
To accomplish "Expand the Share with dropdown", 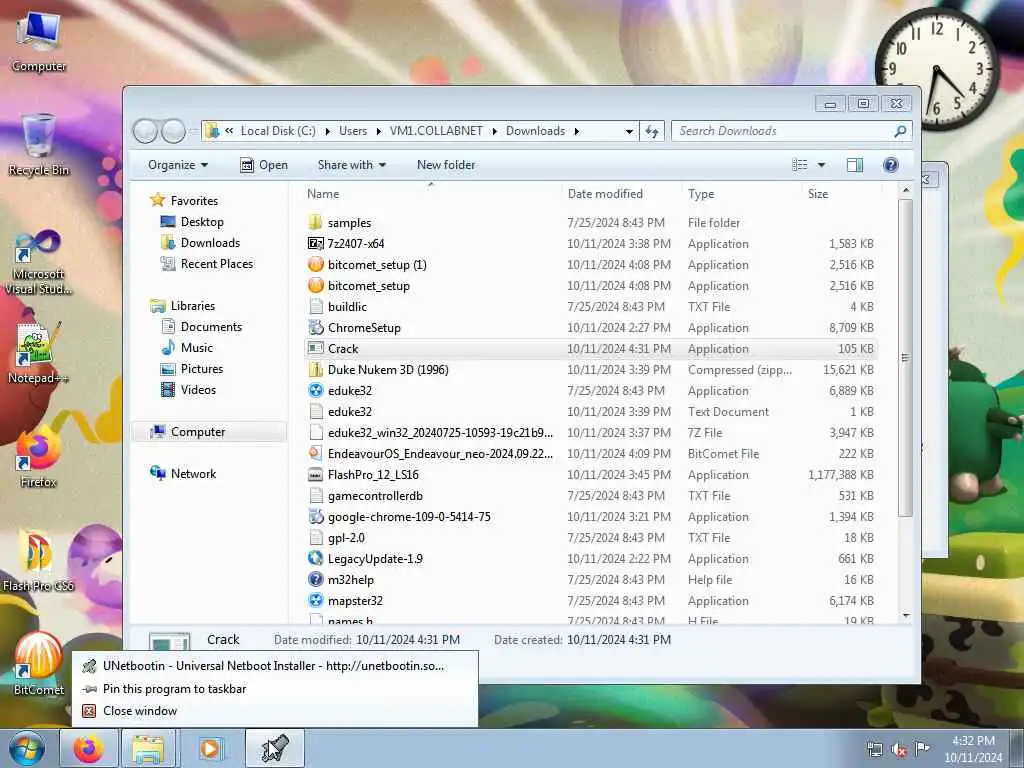I will click(351, 165).
